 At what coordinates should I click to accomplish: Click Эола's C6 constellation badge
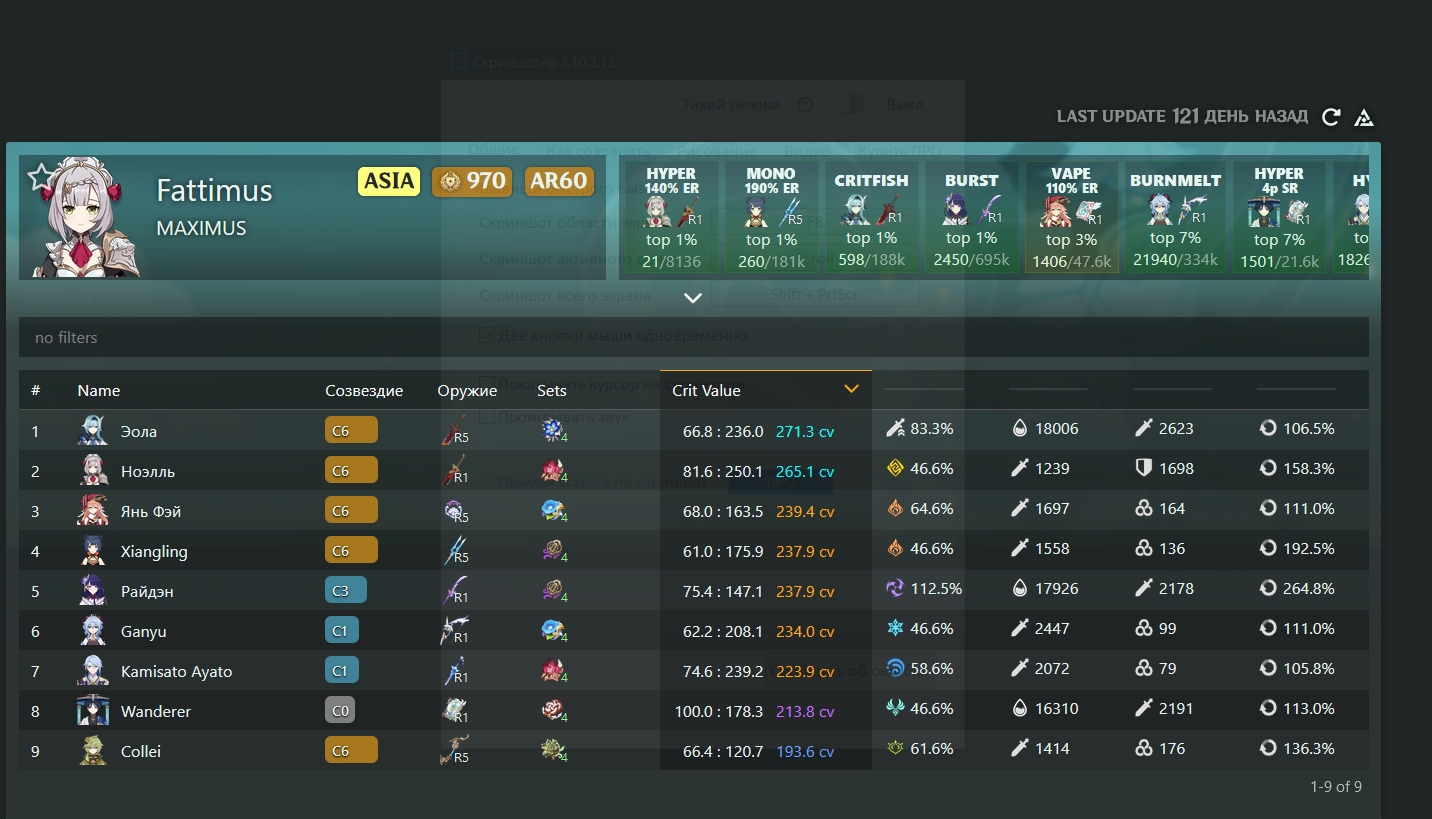(x=351, y=430)
